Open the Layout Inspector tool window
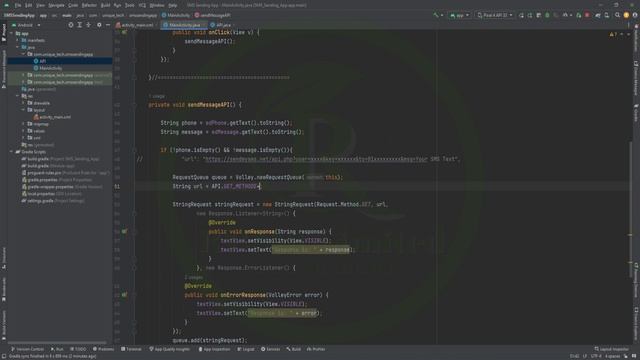Screen dimensions: 640x360 point(612,349)
